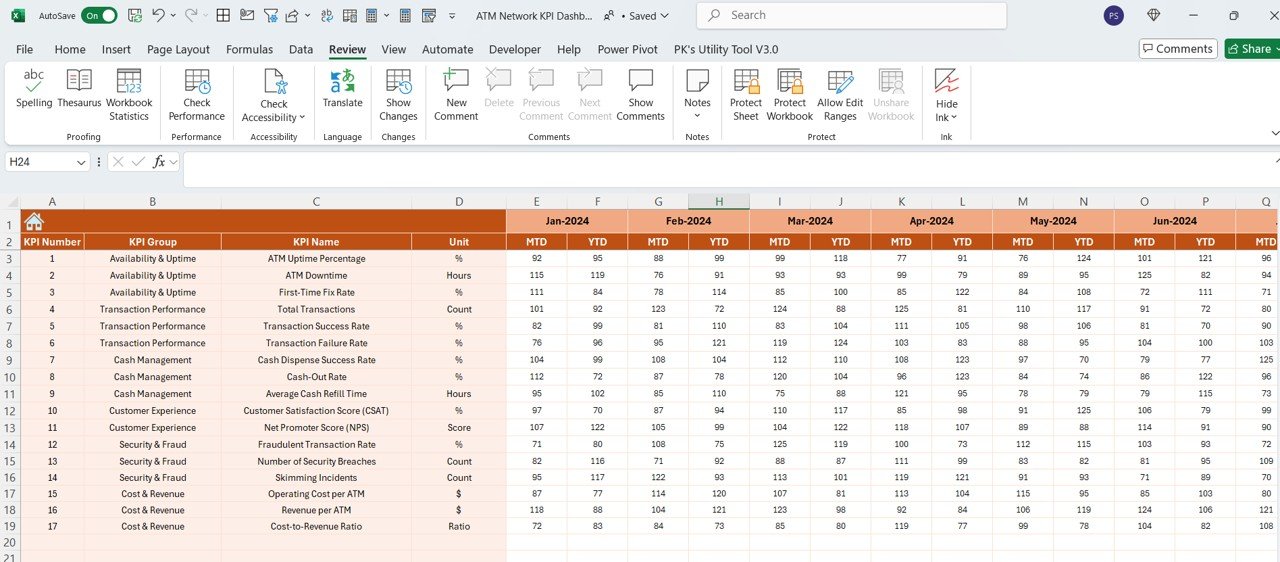
Task: Select row 10 header
Action: pos(9,377)
